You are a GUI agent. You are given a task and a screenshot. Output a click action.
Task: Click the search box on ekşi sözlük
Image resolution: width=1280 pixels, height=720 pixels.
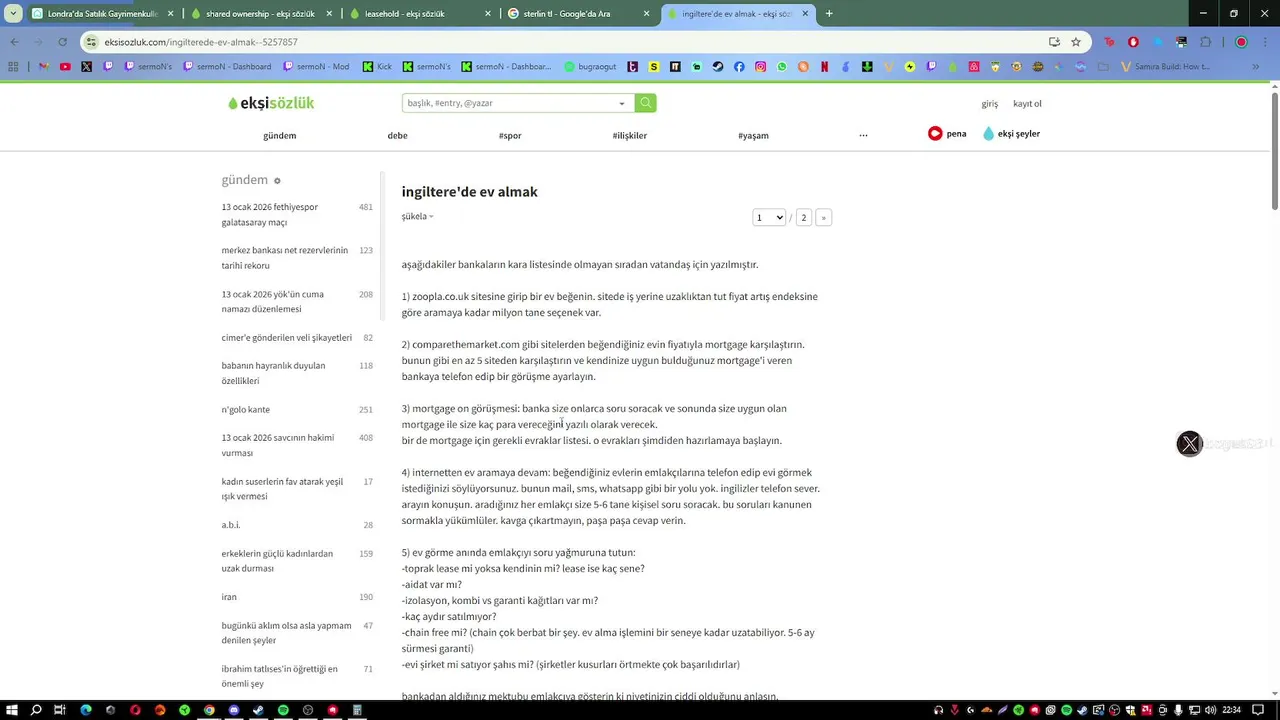pyautogui.click(x=508, y=103)
